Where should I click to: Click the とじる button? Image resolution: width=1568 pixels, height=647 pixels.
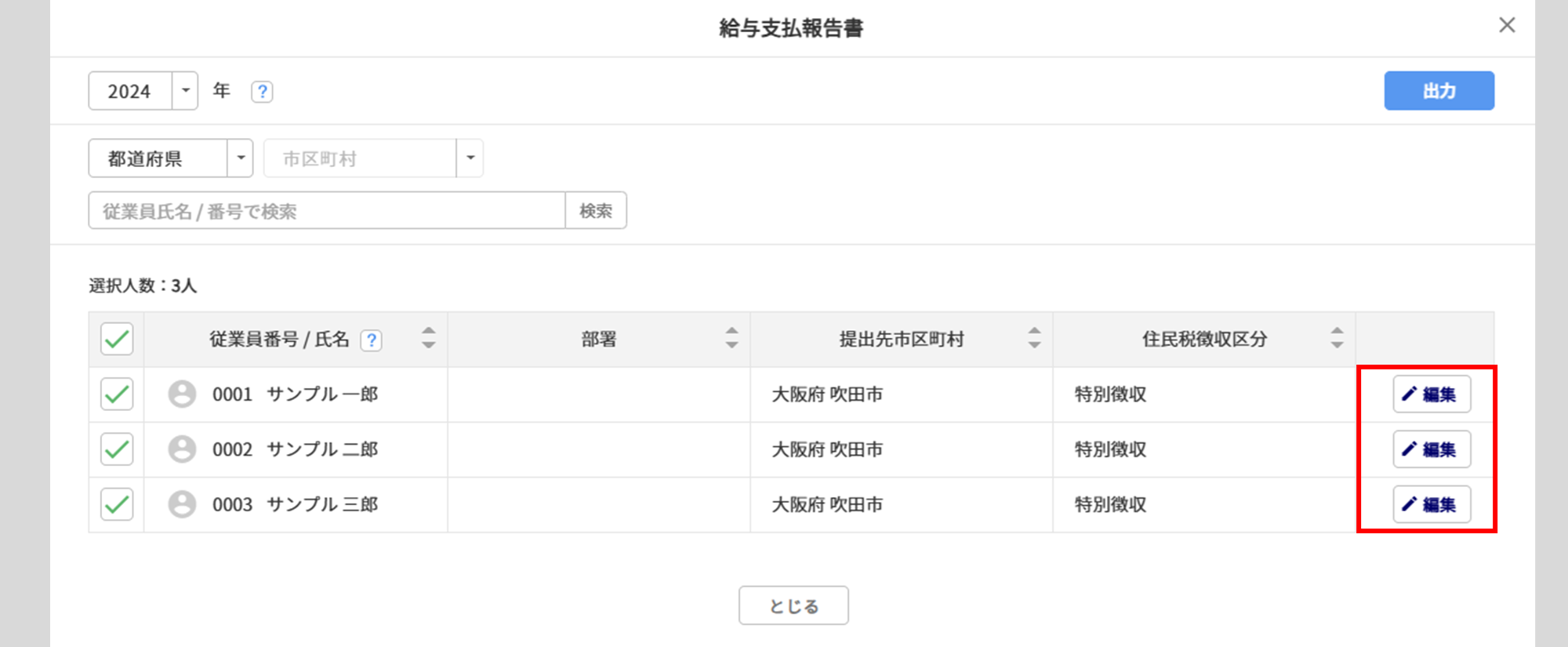point(793,605)
